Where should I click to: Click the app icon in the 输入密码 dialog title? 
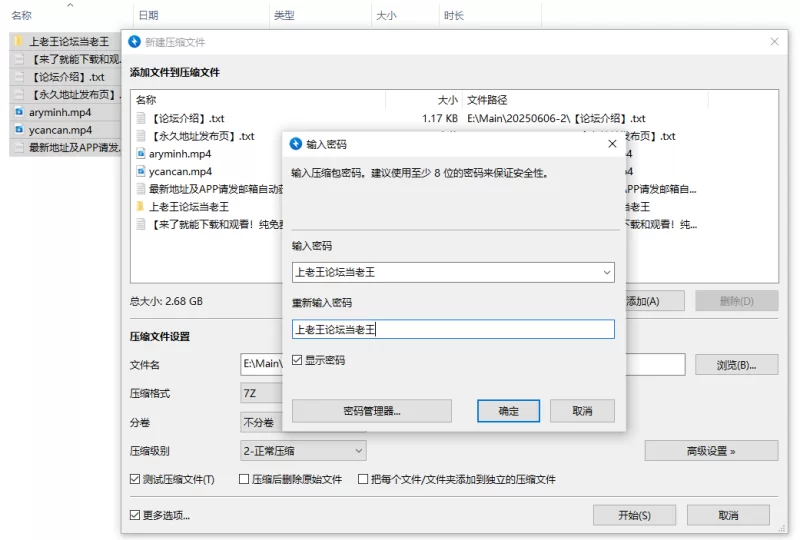pyautogui.click(x=296, y=144)
